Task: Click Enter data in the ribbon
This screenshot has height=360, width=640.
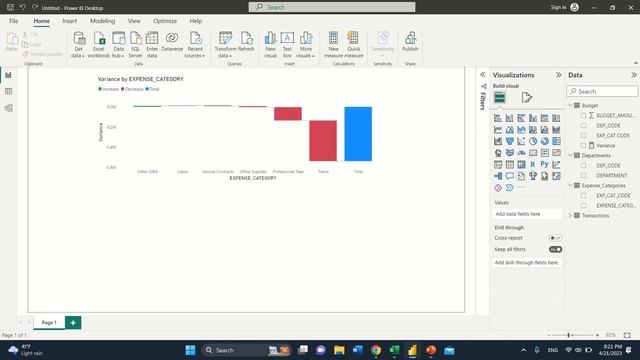Action: 152,44
